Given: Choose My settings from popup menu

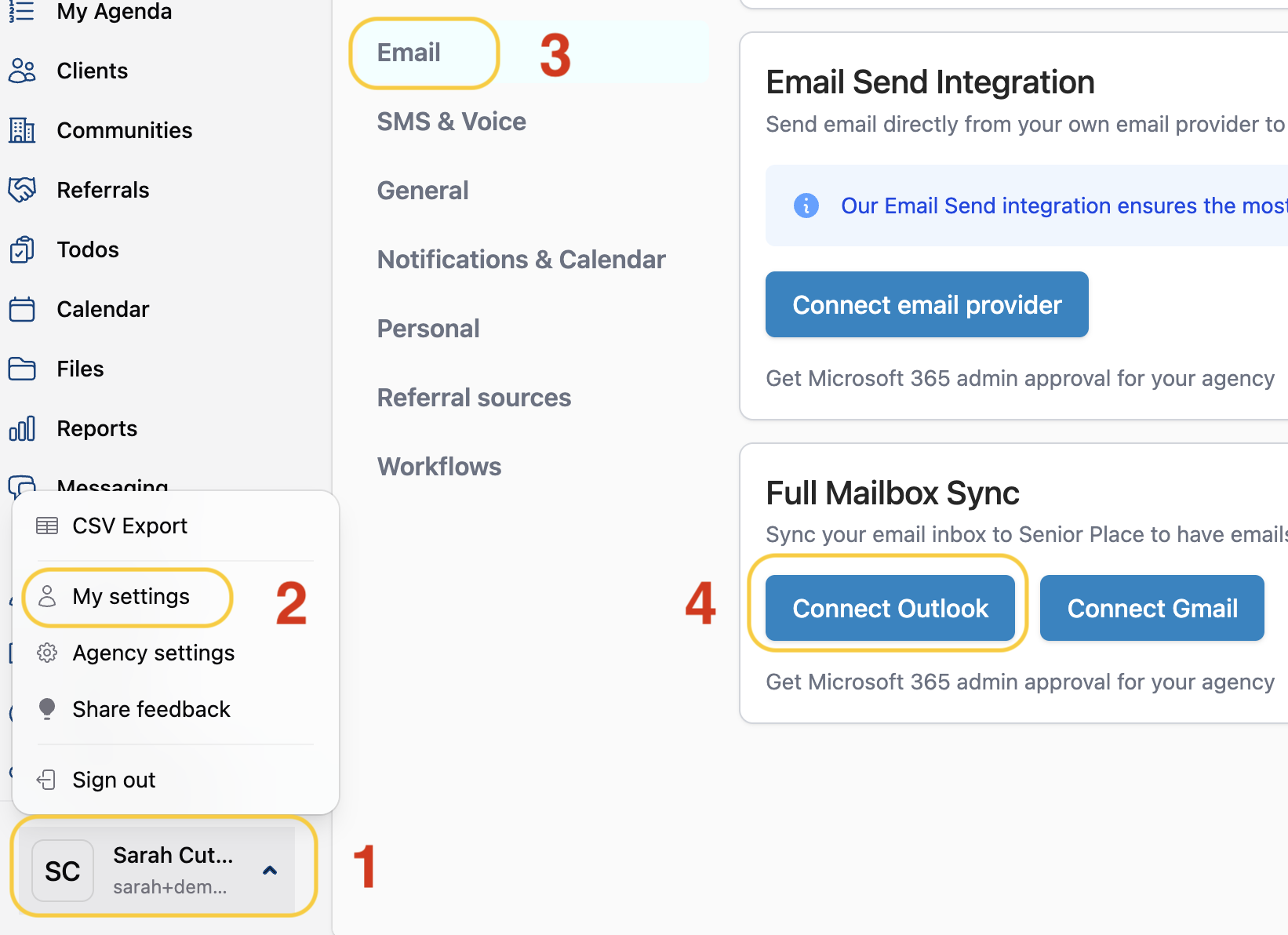Looking at the screenshot, I should coord(130,597).
